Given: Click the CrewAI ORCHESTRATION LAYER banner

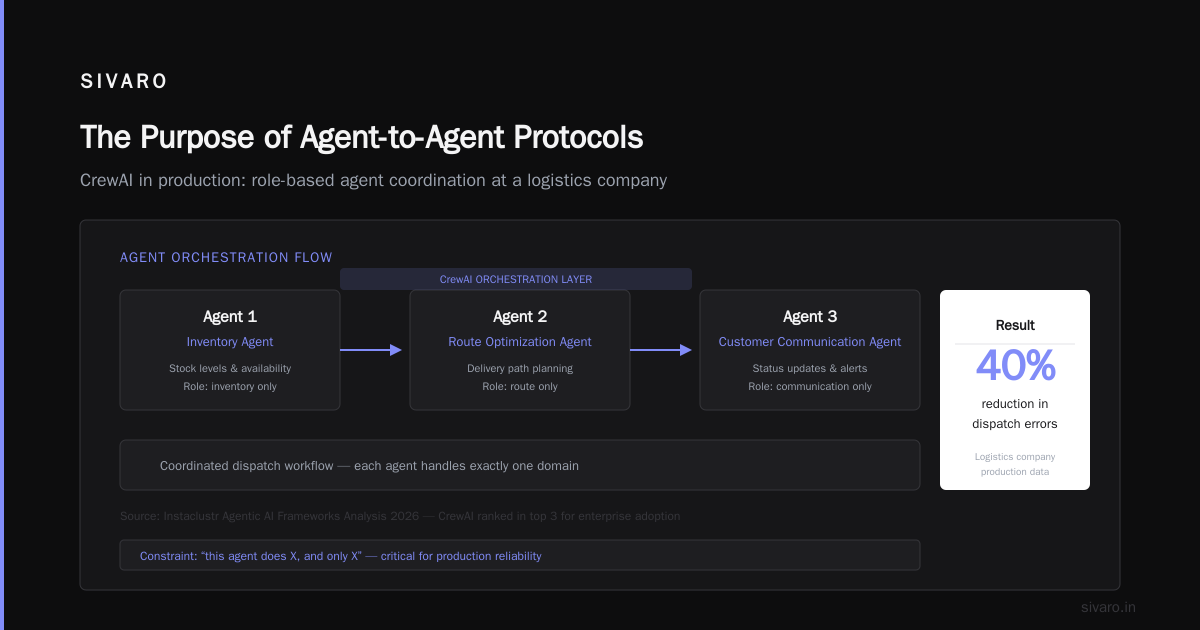Looking at the screenshot, I should [x=516, y=279].
